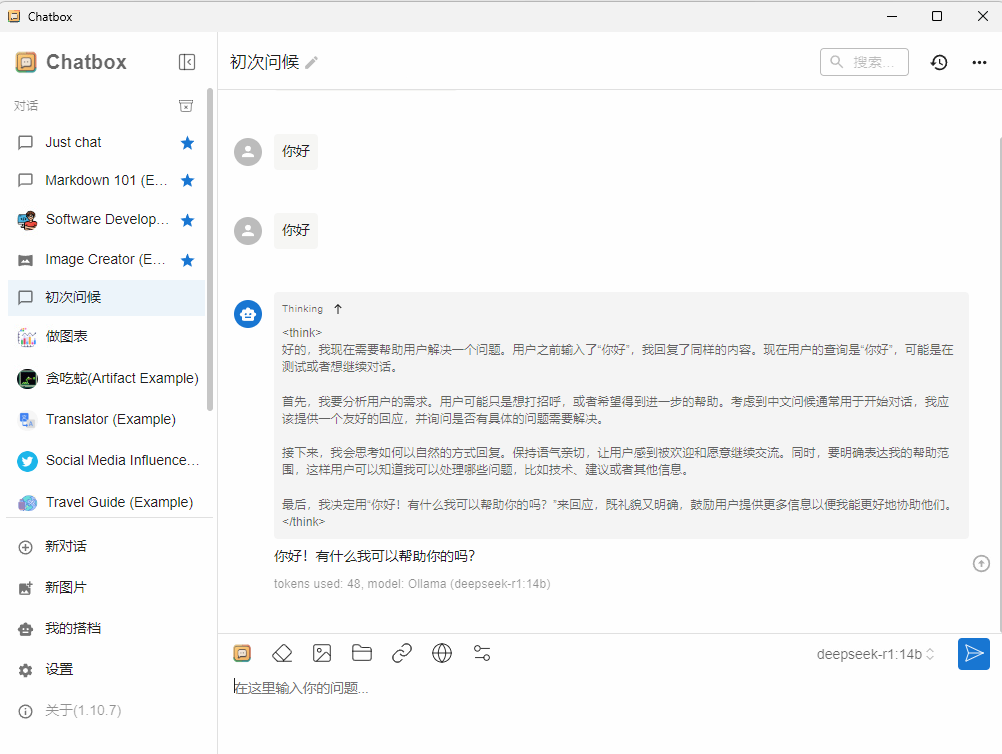Viewport: 1002px width, 754px height.
Task: Click the eraser clear-context icon
Action: 282,653
